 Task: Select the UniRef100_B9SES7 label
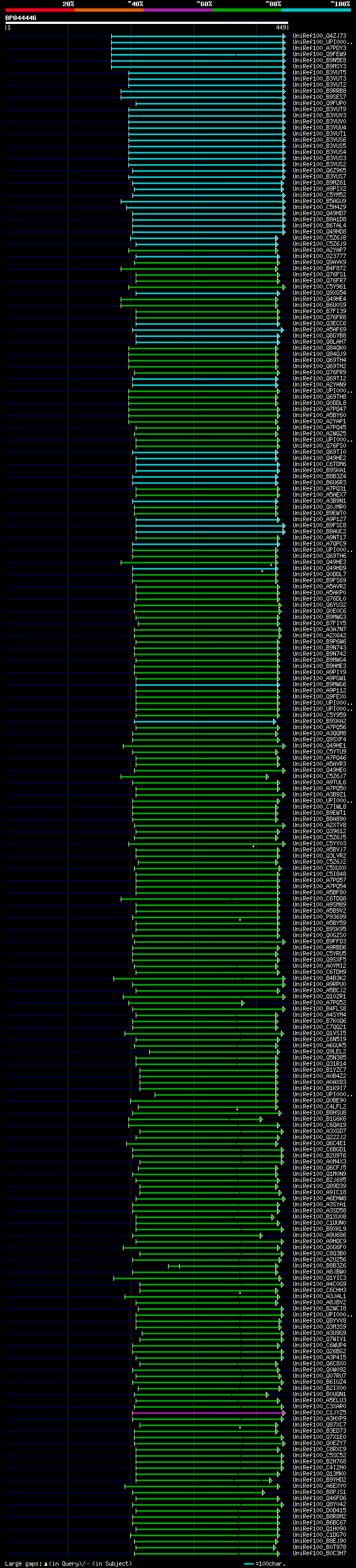[x=319, y=97]
